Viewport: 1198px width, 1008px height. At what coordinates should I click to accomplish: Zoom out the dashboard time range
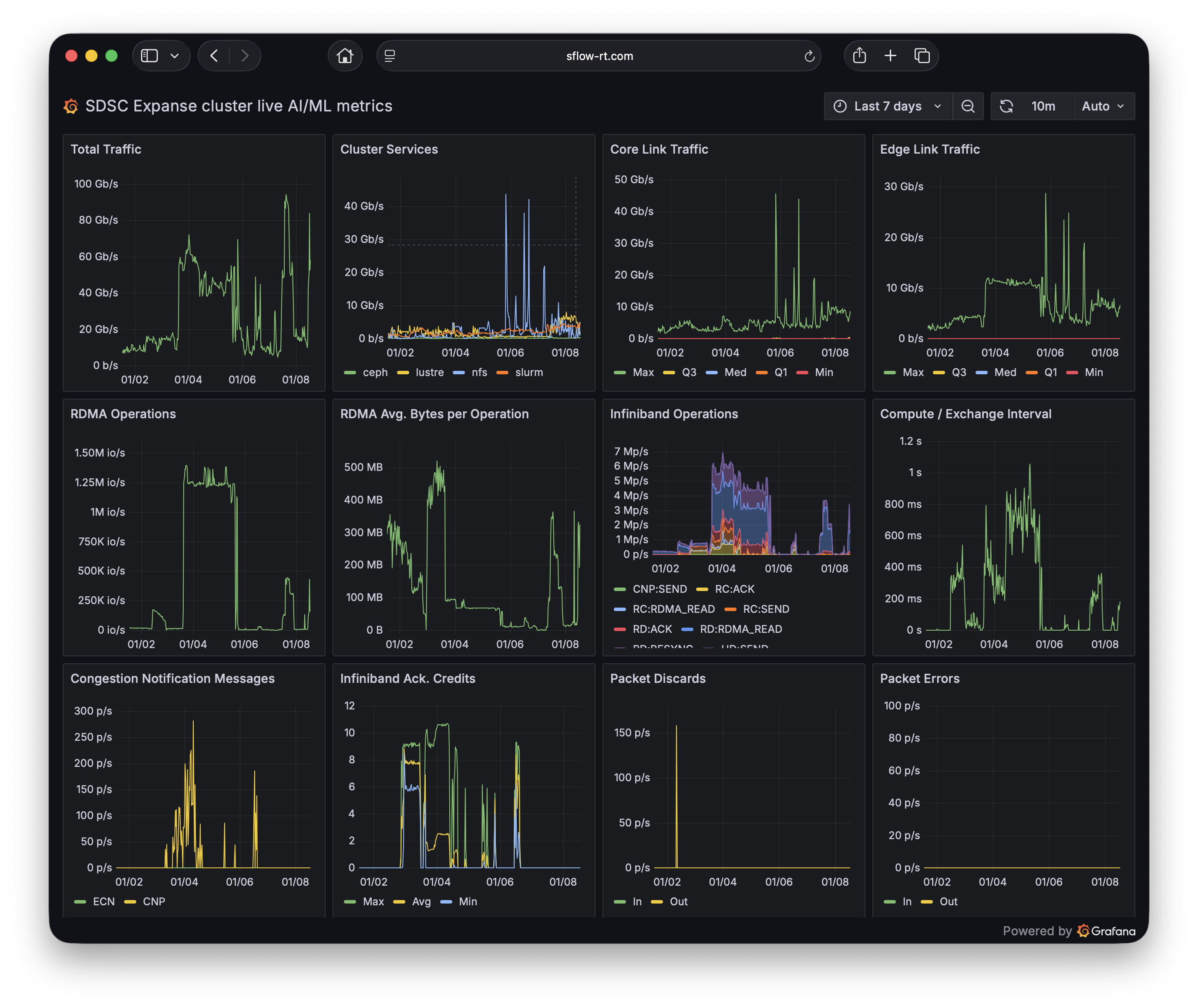coord(967,106)
